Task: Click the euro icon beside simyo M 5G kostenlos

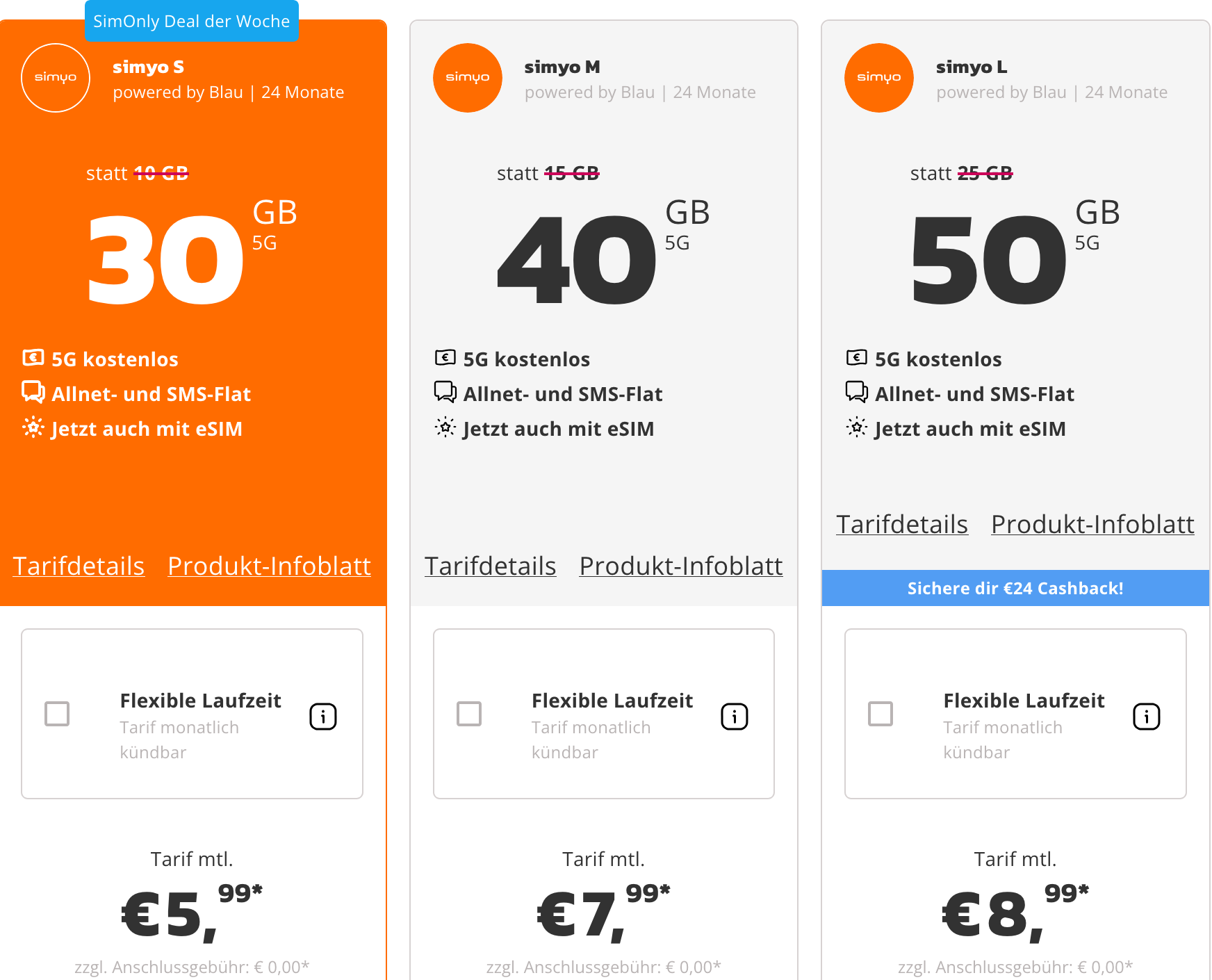Action: [x=445, y=358]
